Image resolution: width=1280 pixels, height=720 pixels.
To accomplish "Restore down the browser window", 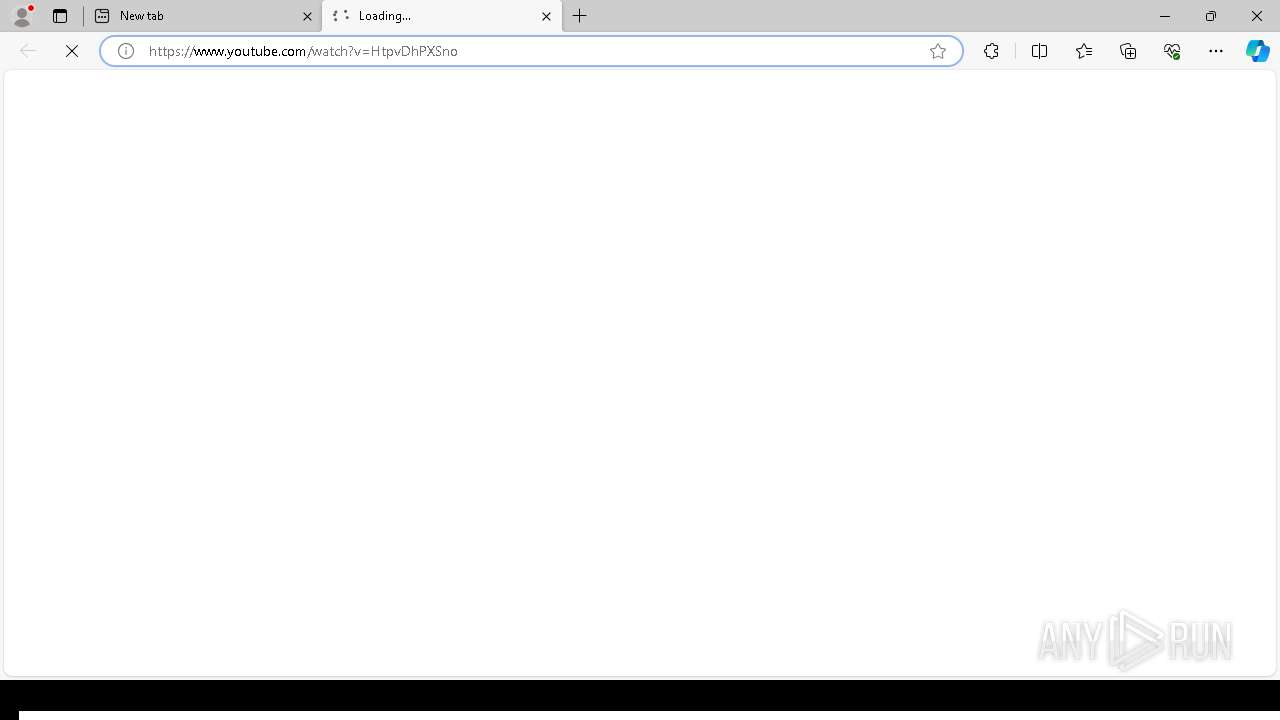I will pos(1211,16).
